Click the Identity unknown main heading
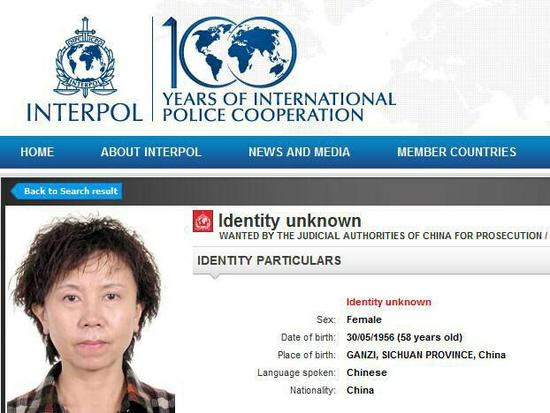Image resolution: width=550 pixels, height=413 pixels. [x=290, y=221]
